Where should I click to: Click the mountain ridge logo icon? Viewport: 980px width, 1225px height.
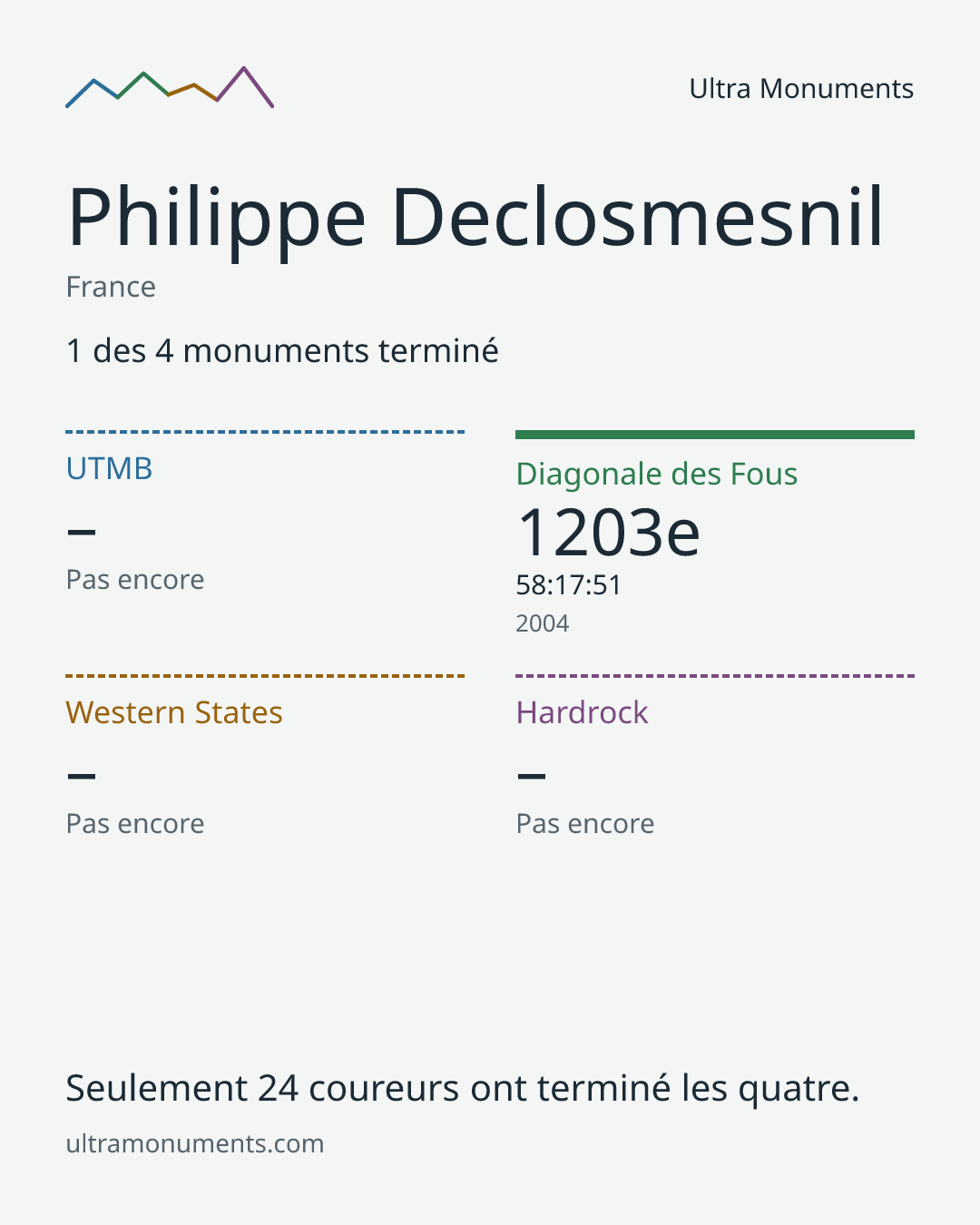click(x=170, y=88)
